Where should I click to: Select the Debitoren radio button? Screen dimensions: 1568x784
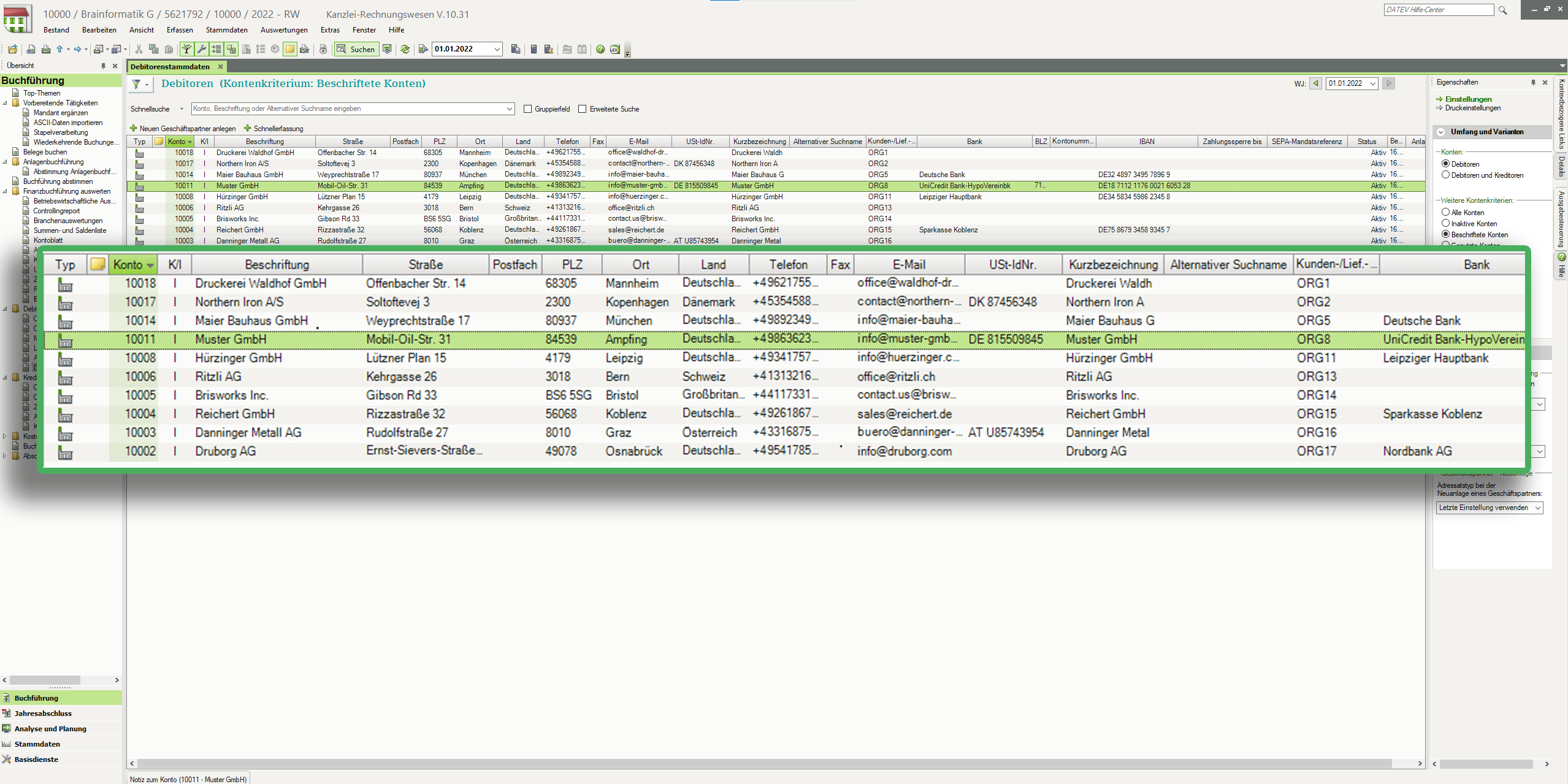coord(1445,164)
